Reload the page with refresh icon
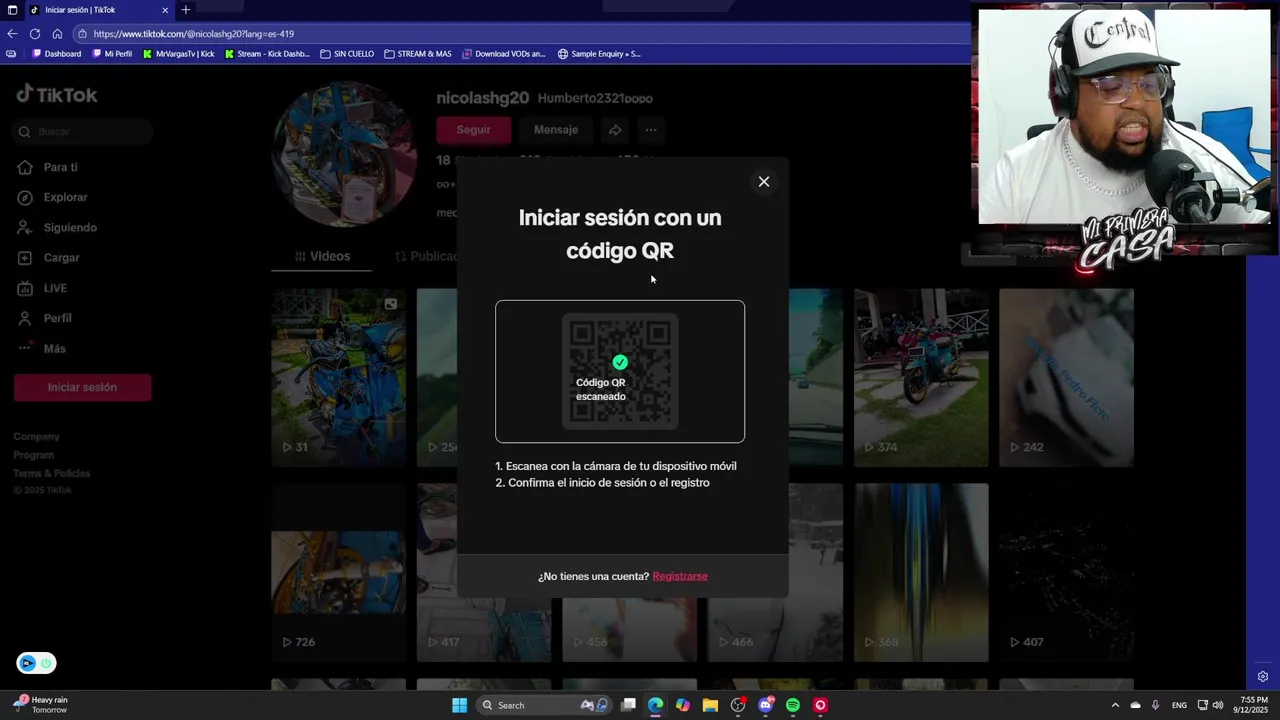This screenshot has height=720, width=1280. [35, 33]
